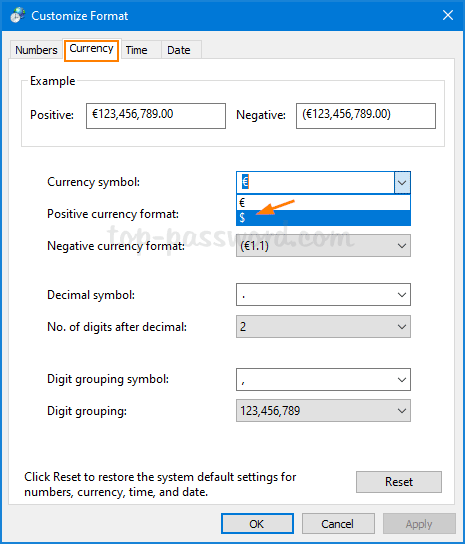Screen dimensions: 465x544
Task: Click the Customize Format globe title icon
Action: [x=17, y=15]
